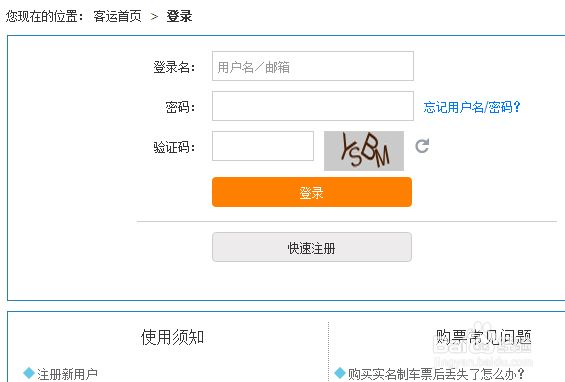Screen dimensions: 565x382
Task: Open 快速注册 quick registration
Action: pos(312,247)
